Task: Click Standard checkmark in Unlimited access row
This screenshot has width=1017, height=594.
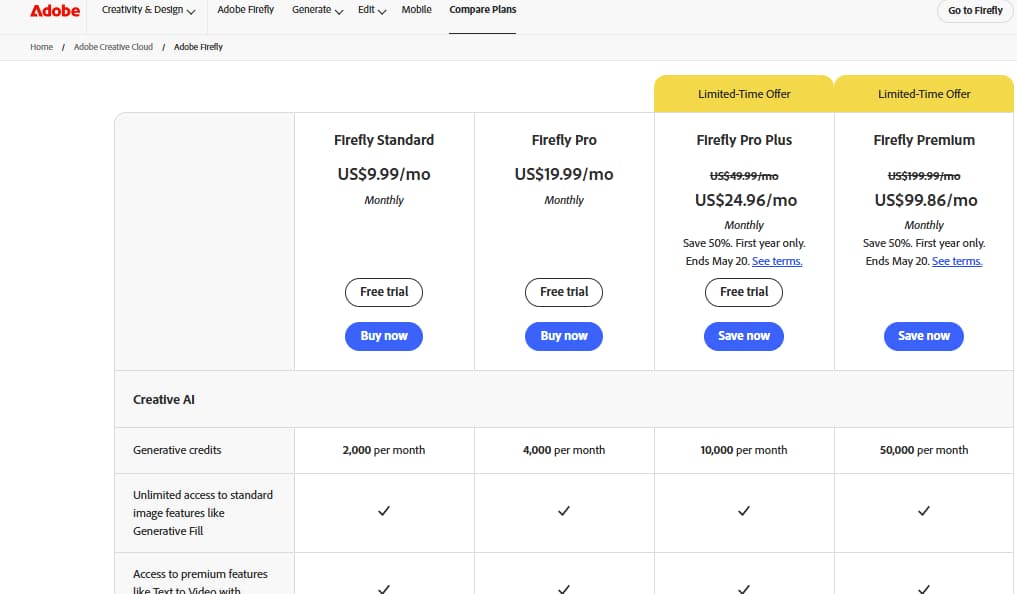Action: 384,511
